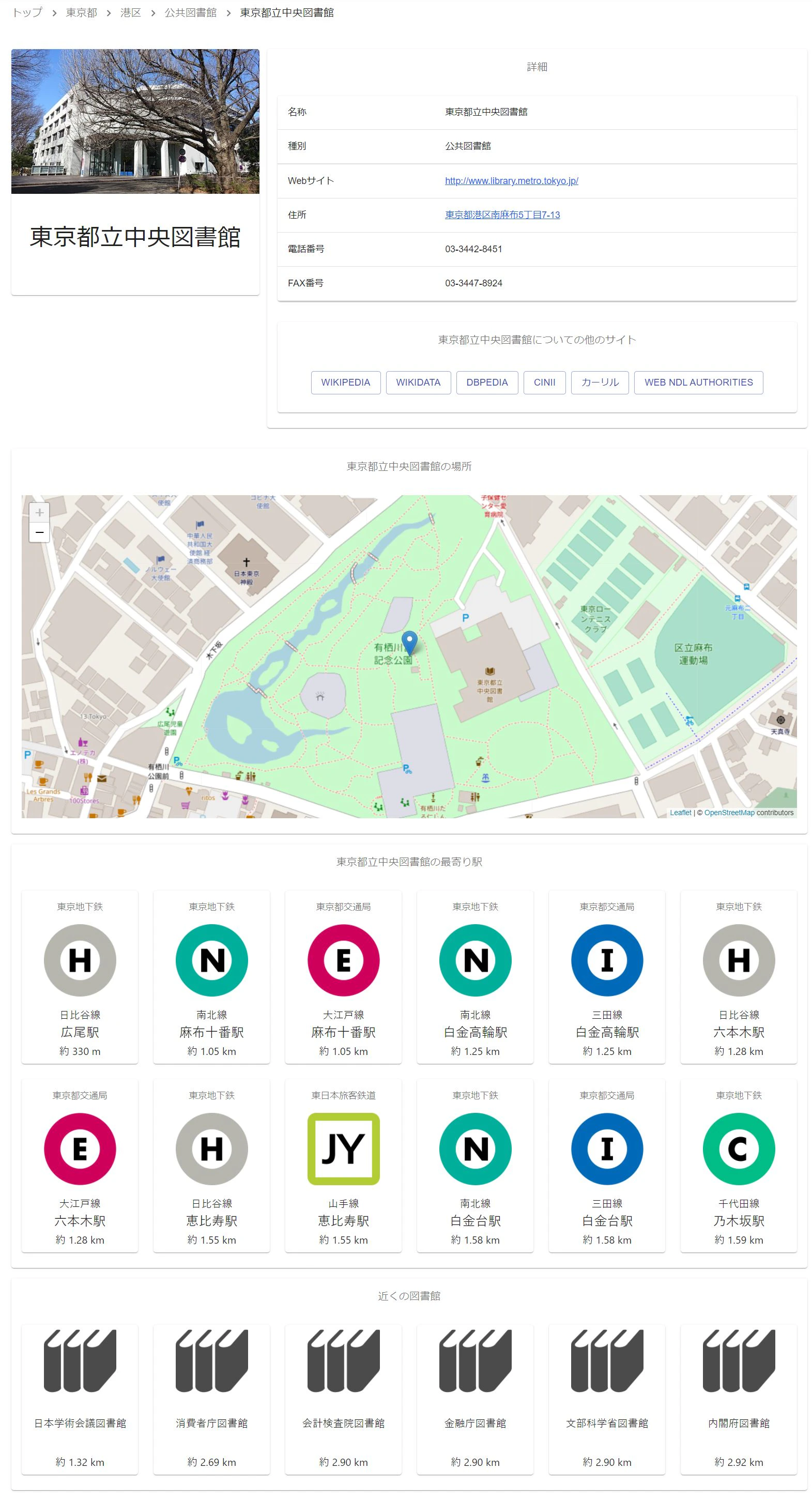Open the DBPEDIA button
This screenshot has width=812, height=1500.
(487, 382)
